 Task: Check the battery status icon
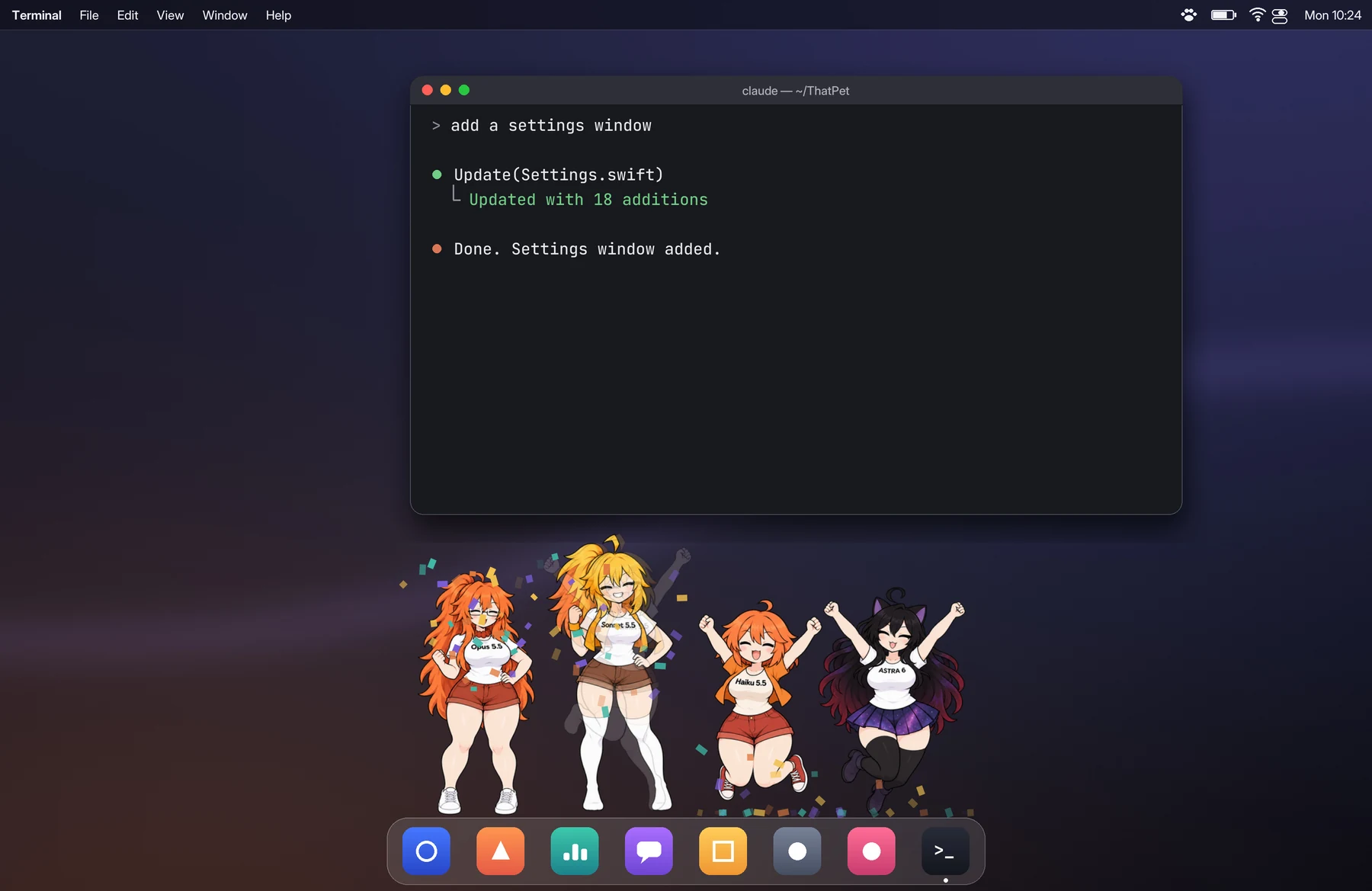(x=1223, y=15)
